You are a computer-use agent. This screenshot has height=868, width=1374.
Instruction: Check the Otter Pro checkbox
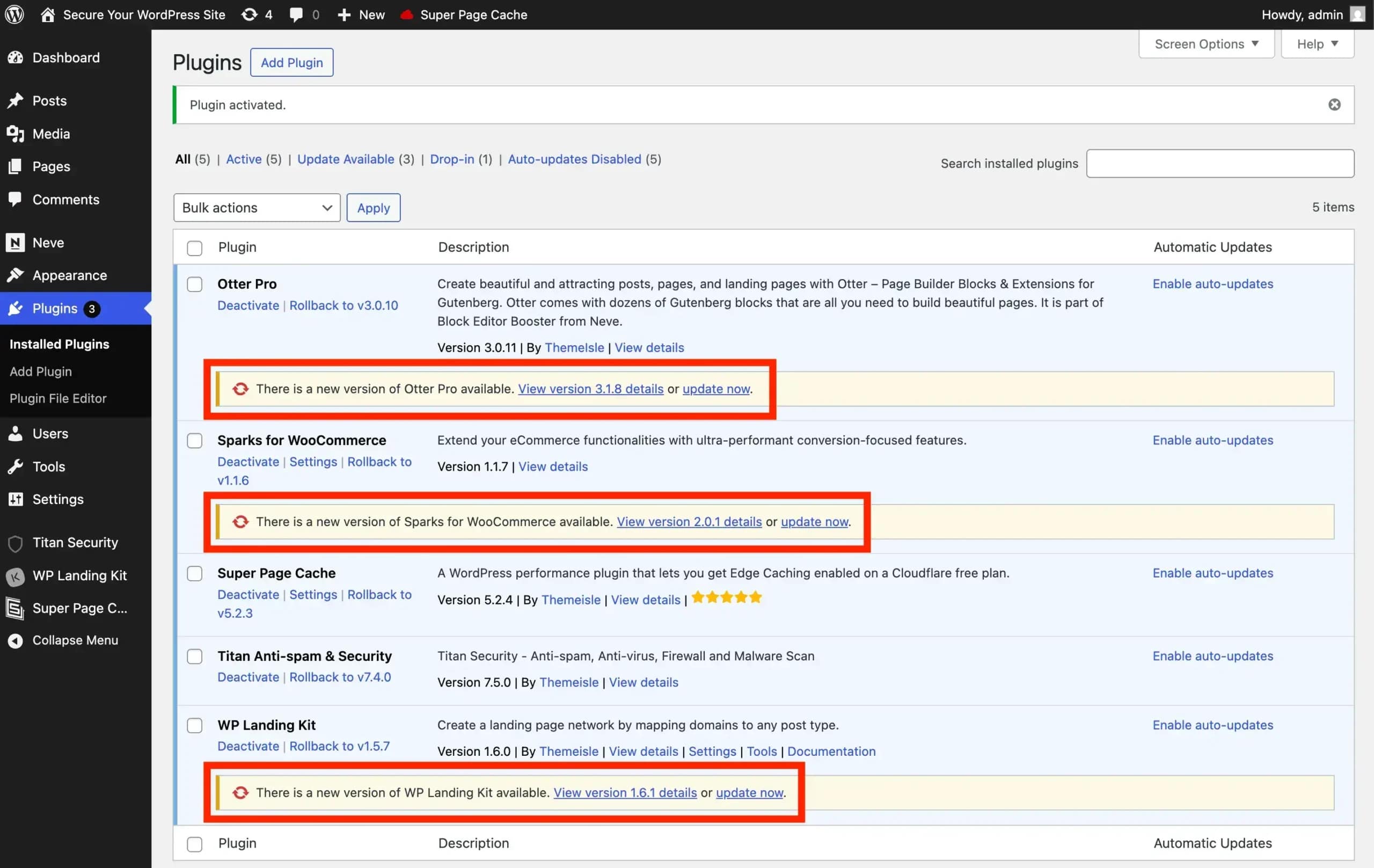click(195, 284)
